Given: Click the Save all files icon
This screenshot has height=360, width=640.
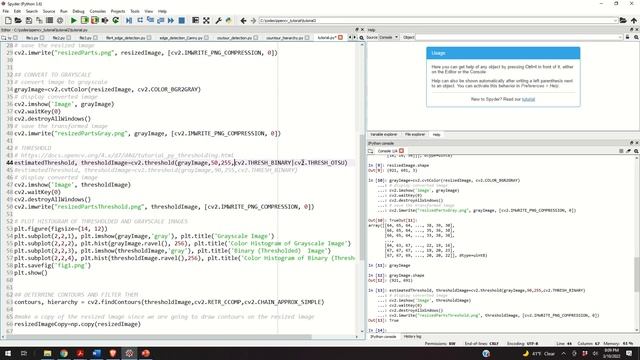Looking at the screenshot, I should [39, 20].
